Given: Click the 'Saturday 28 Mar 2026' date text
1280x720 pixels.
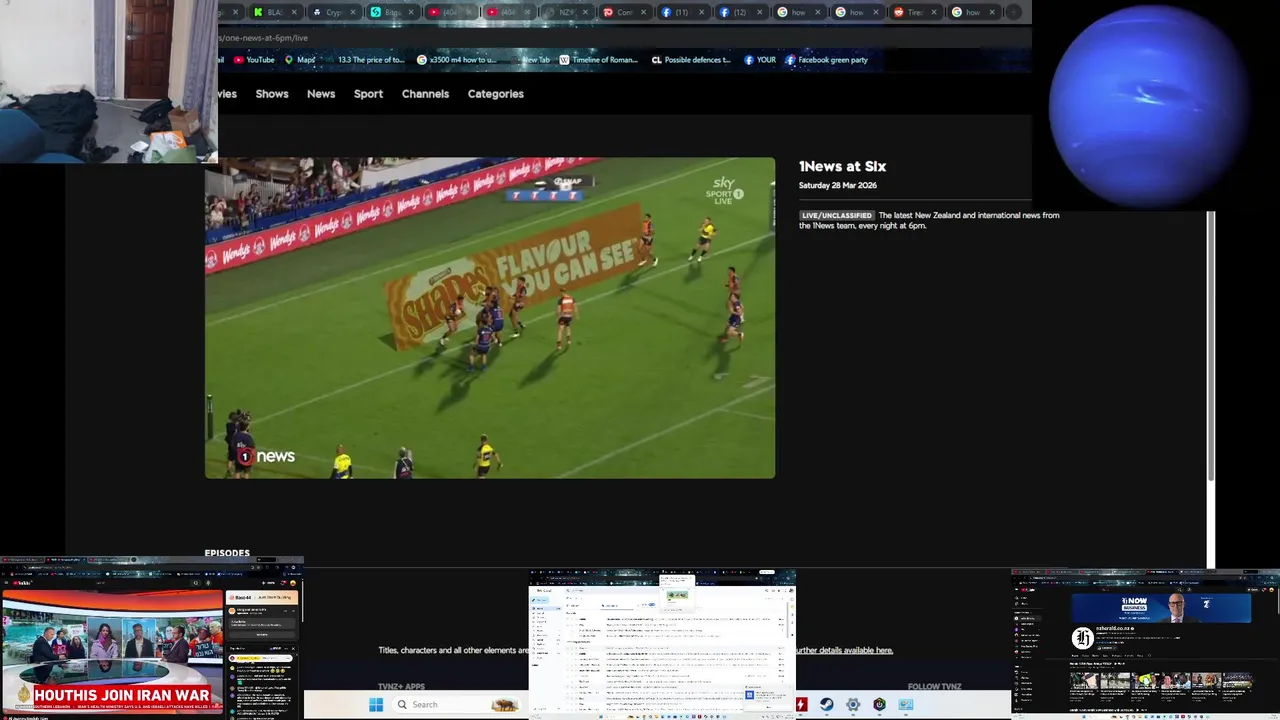Looking at the screenshot, I should point(837,185).
